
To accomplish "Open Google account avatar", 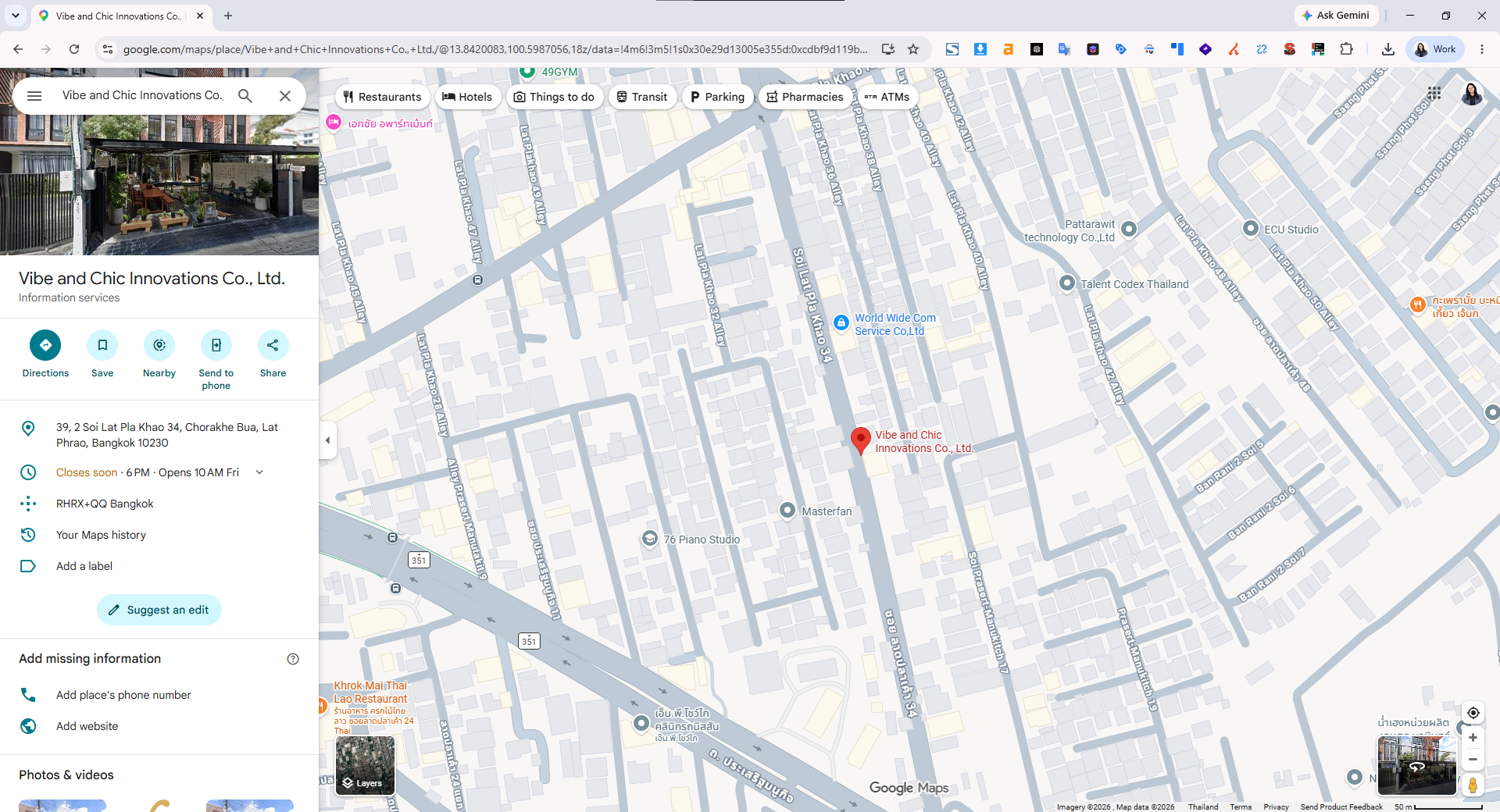I will (x=1472, y=94).
